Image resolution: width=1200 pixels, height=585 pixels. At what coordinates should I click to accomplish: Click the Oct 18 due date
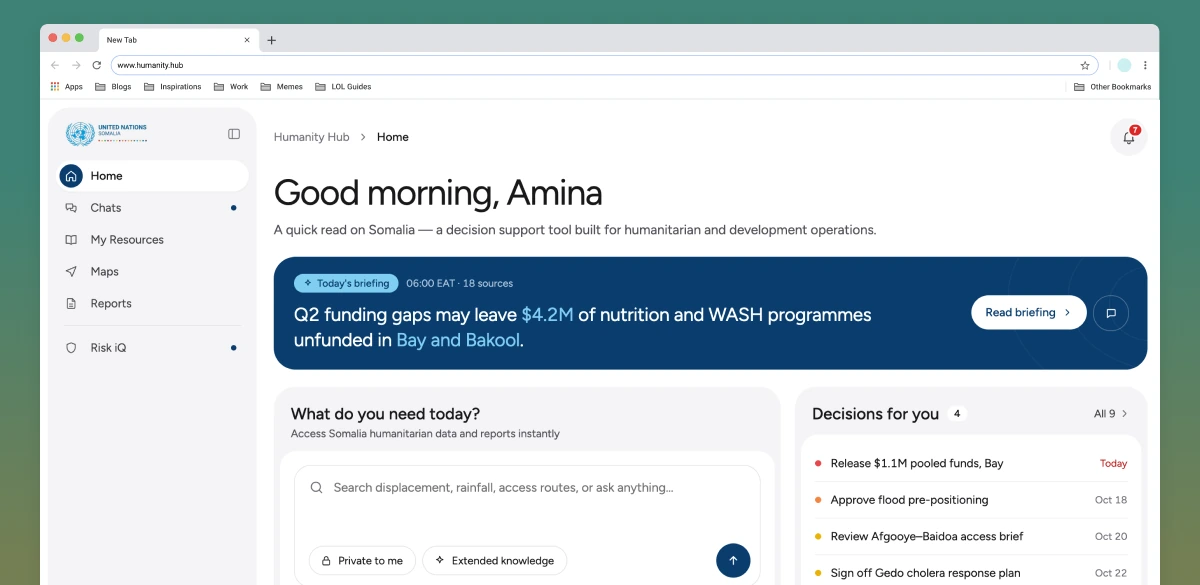pyautogui.click(x=1111, y=500)
